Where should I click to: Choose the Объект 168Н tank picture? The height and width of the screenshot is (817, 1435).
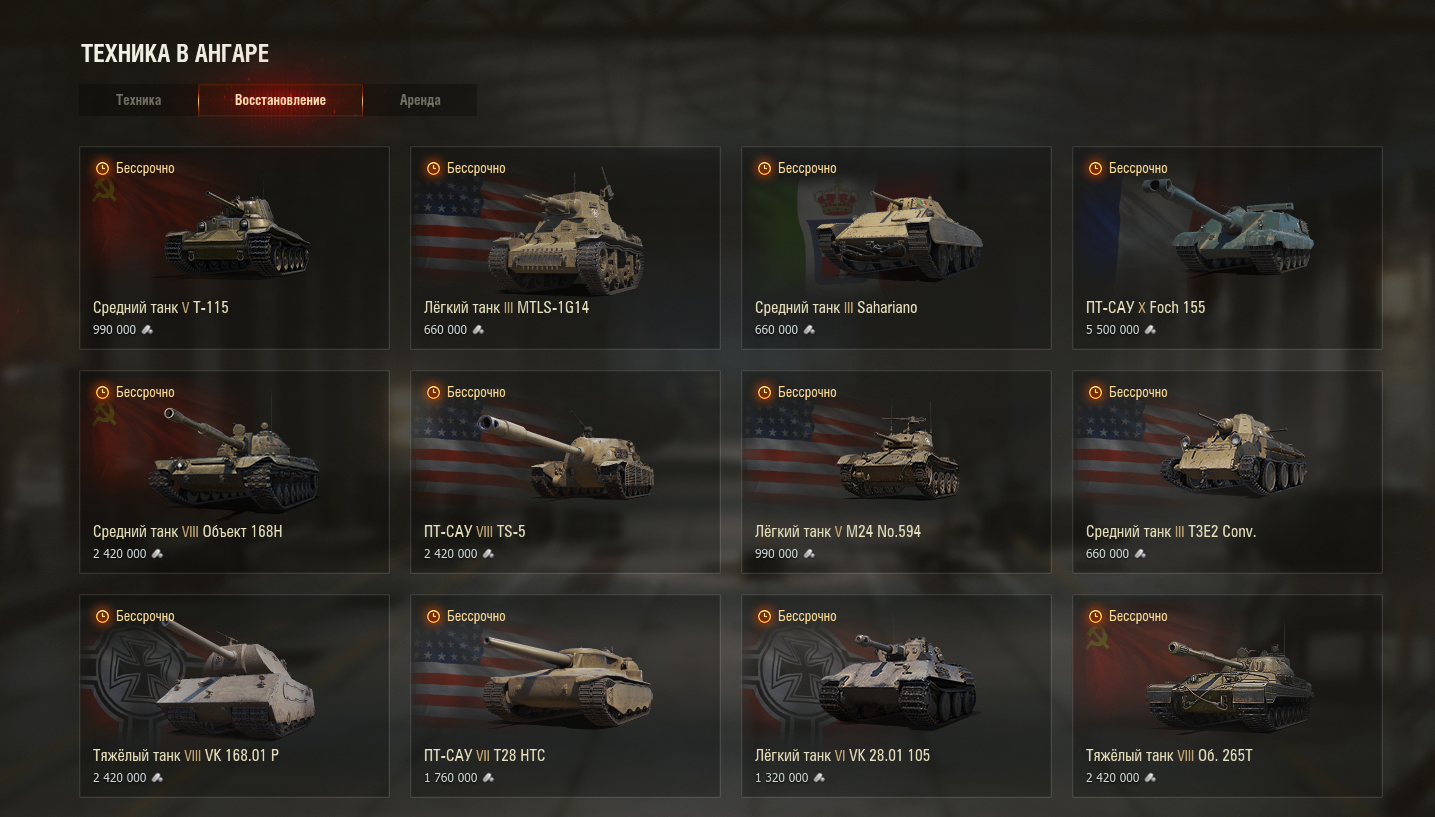(x=237, y=458)
